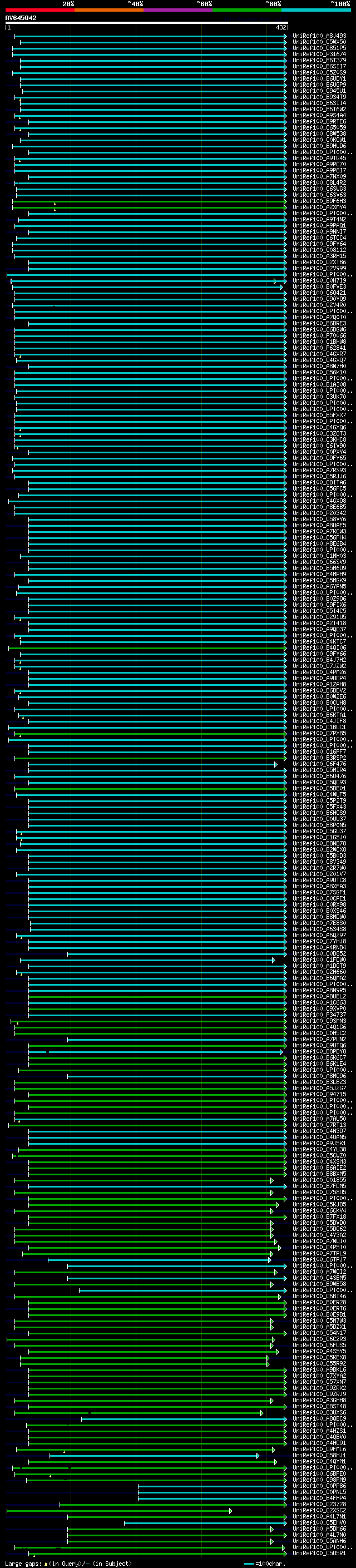Image resolution: width=356 pixels, height=1568 pixels.
Task: Select the UniRef100_Q54N17 label
Action: [x=319, y=1333]
